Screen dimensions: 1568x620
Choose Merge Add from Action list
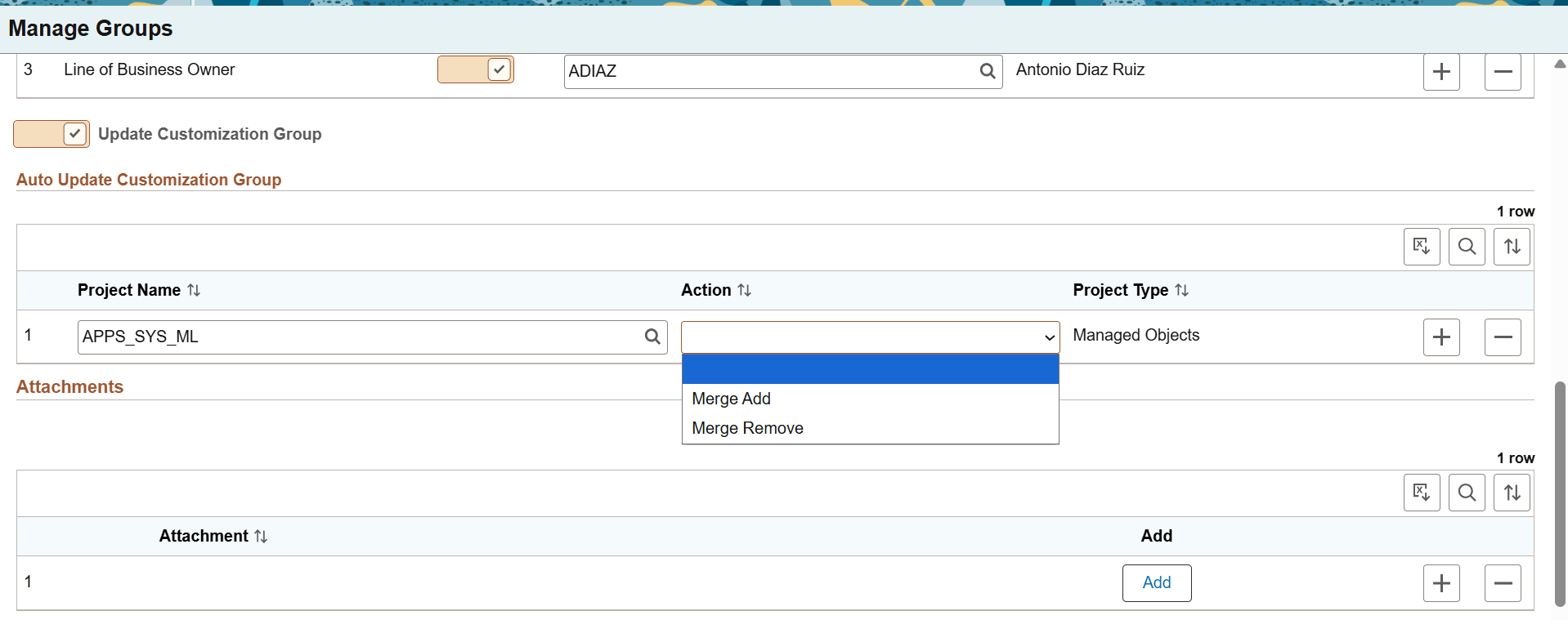[x=870, y=399]
